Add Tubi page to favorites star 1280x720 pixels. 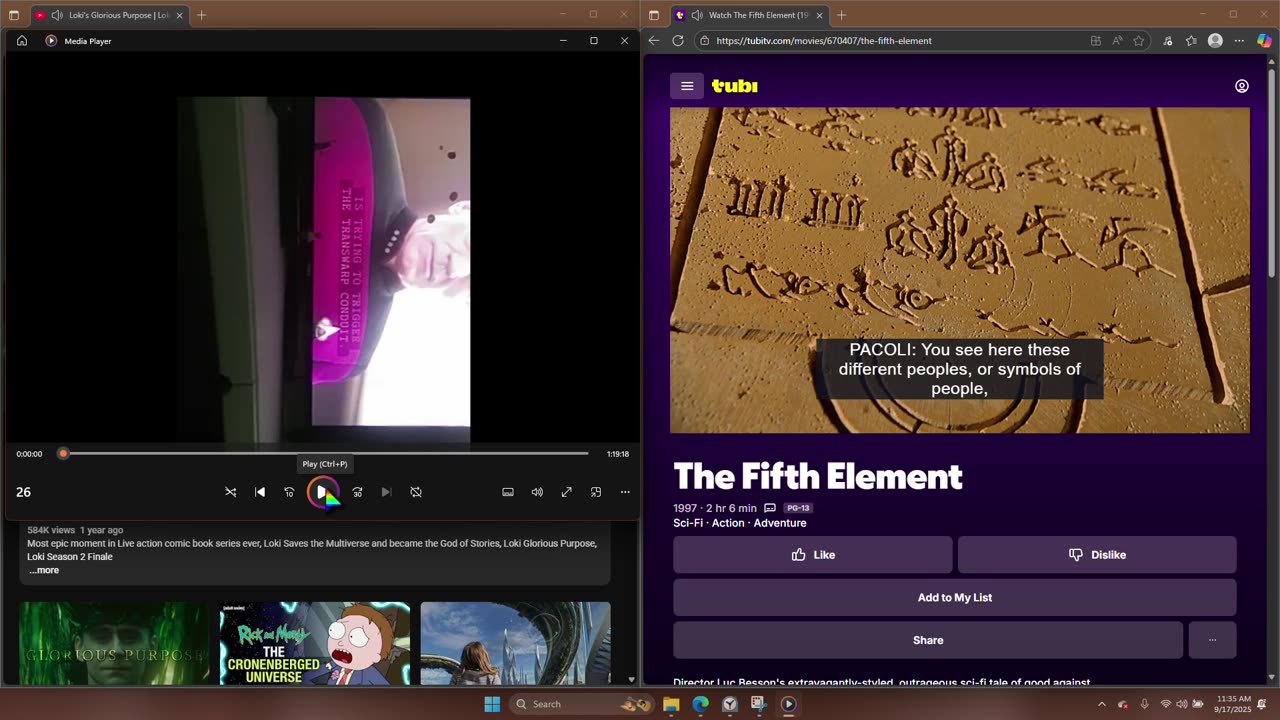pos(1138,41)
